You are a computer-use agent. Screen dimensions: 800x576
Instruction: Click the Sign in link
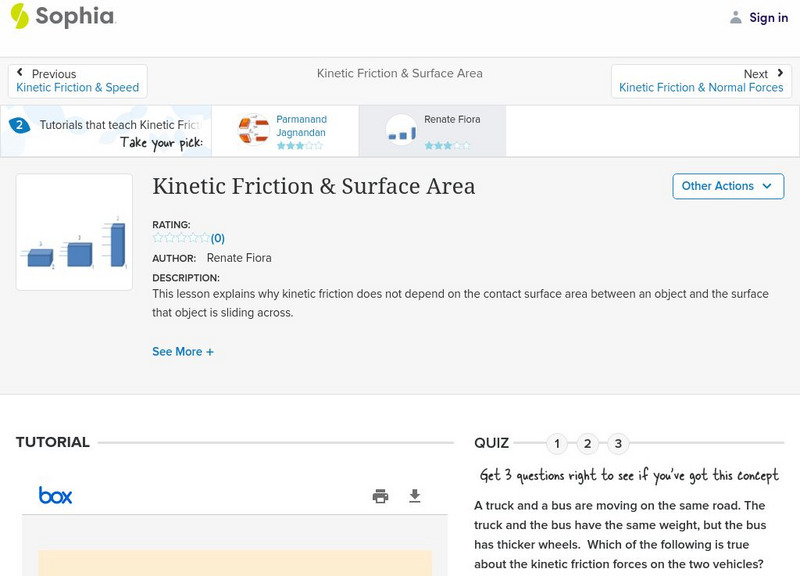[x=768, y=17]
